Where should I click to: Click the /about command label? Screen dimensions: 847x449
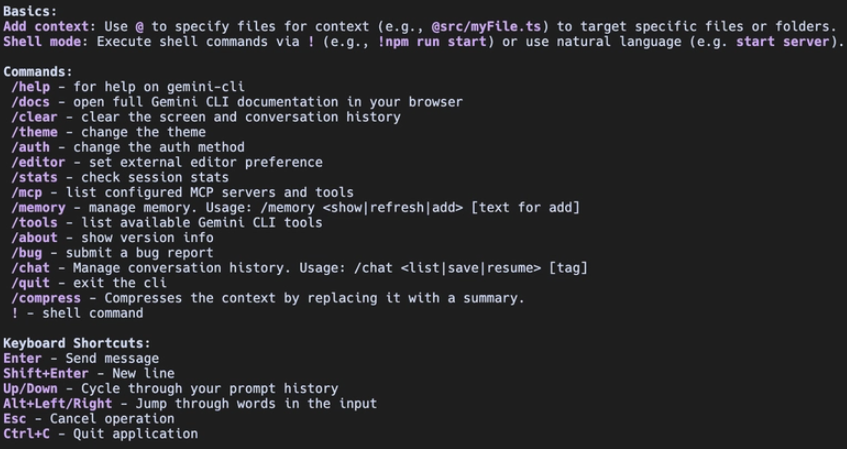(x=35, y=237)
